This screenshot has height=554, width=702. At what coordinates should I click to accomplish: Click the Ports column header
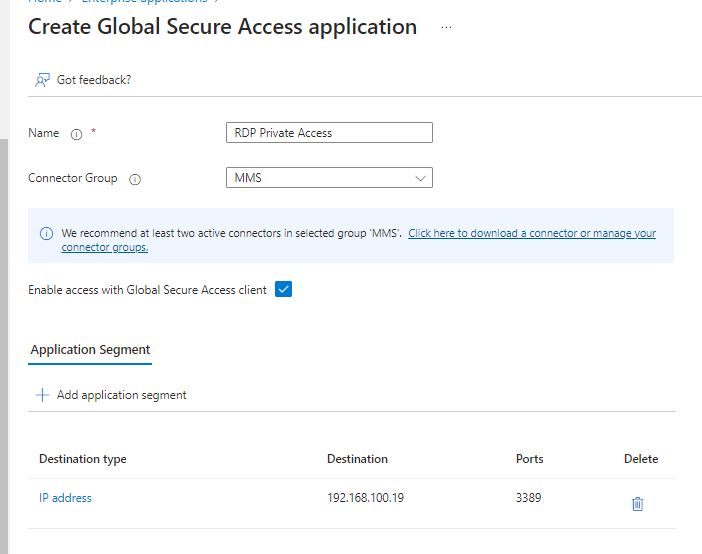529,459
